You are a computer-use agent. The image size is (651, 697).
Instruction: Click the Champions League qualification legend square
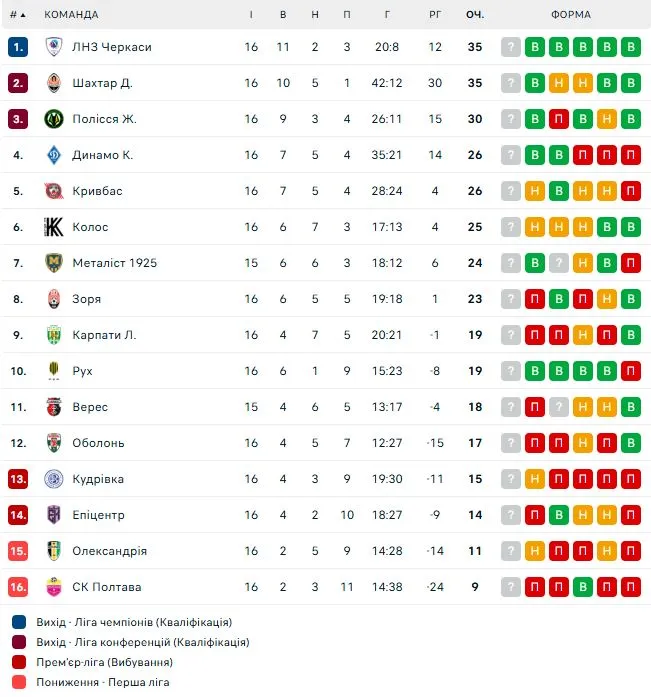[x=19, y=622]
